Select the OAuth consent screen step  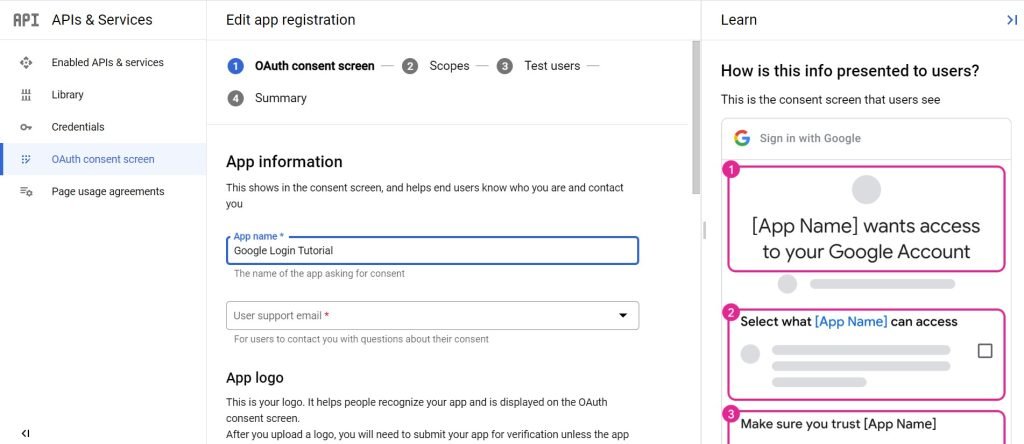pyautogui.click(x=302, y=66)
